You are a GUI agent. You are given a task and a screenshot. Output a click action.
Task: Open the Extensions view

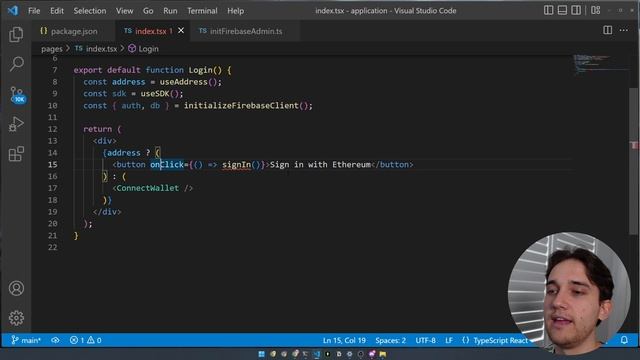pyautogui.click(x=16, y=154)
